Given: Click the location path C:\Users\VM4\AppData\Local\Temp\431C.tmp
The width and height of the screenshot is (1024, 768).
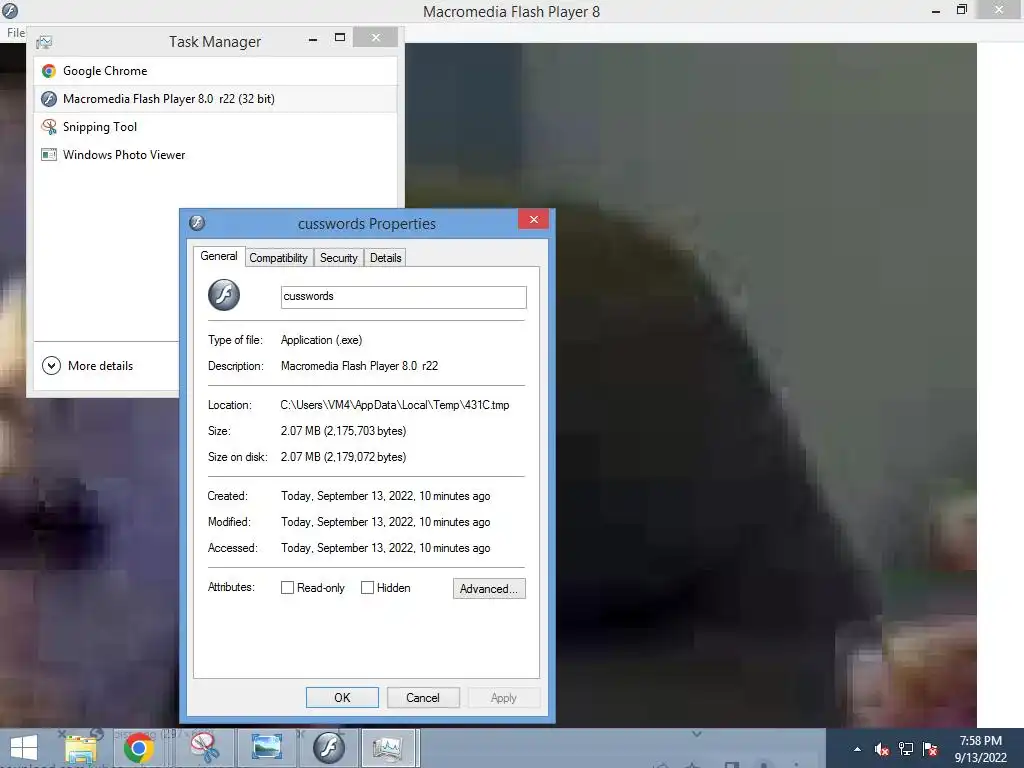Looking at the screenshot, I should pos(395,405).
